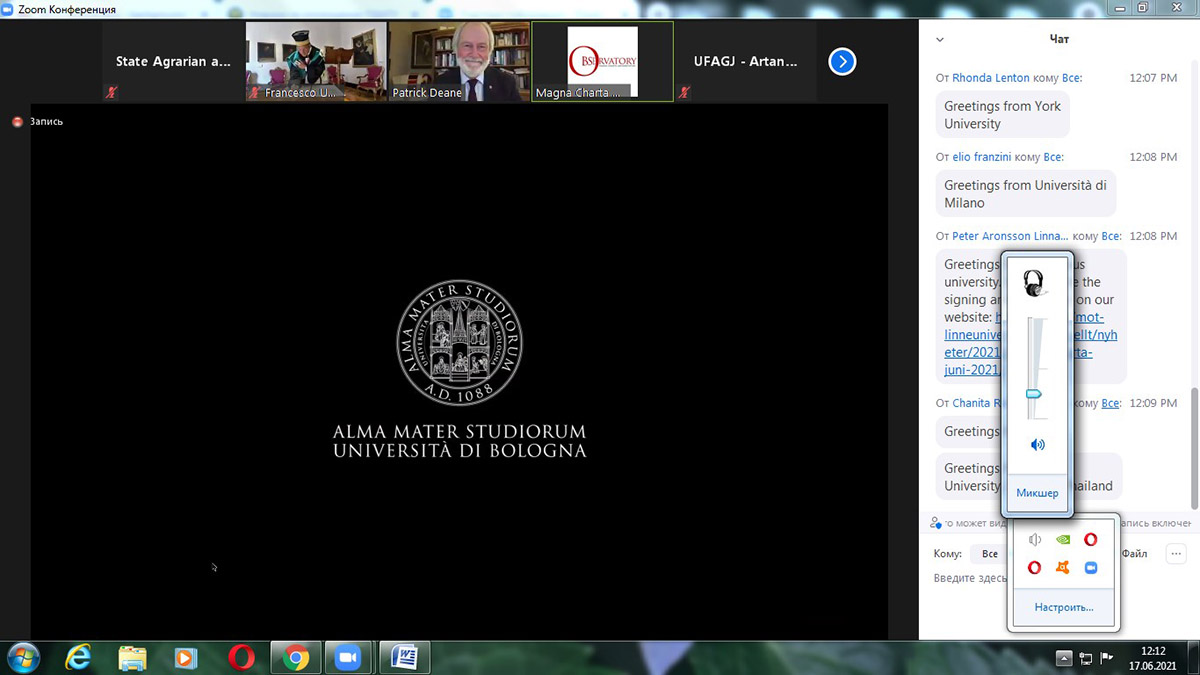Screen dimensions: 1200x675
Task: Click the headphones device icon
Action: point(1034,284)
